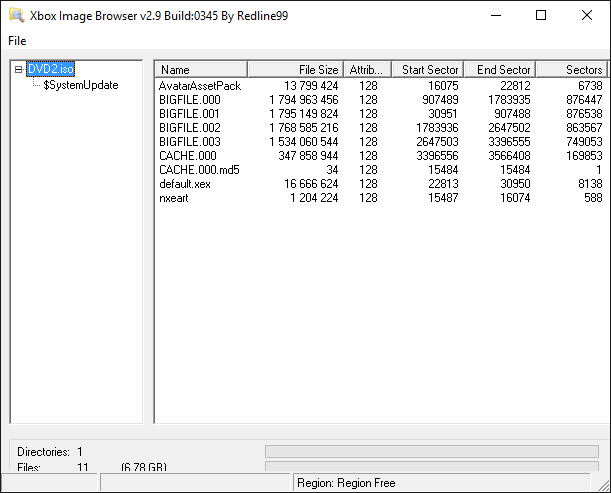Screen dimensions: 611x493
Task: Select the CACHE.000 file
Action: click(187, 155)
